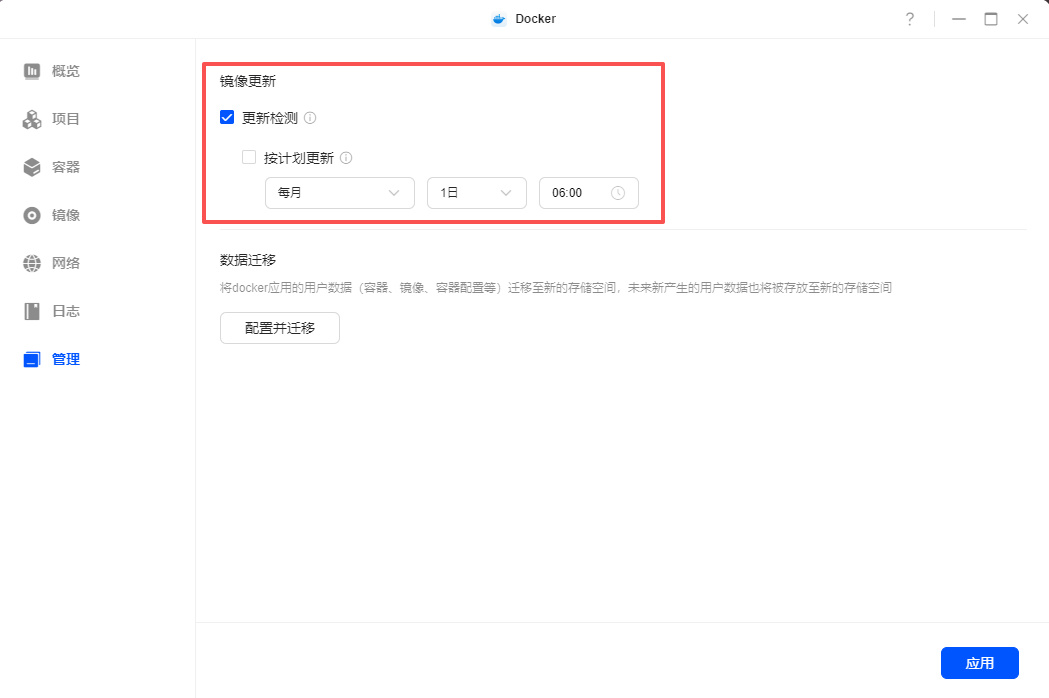Select 镜像 in the sidebar

pyautogui.click(x=66, y=215)
